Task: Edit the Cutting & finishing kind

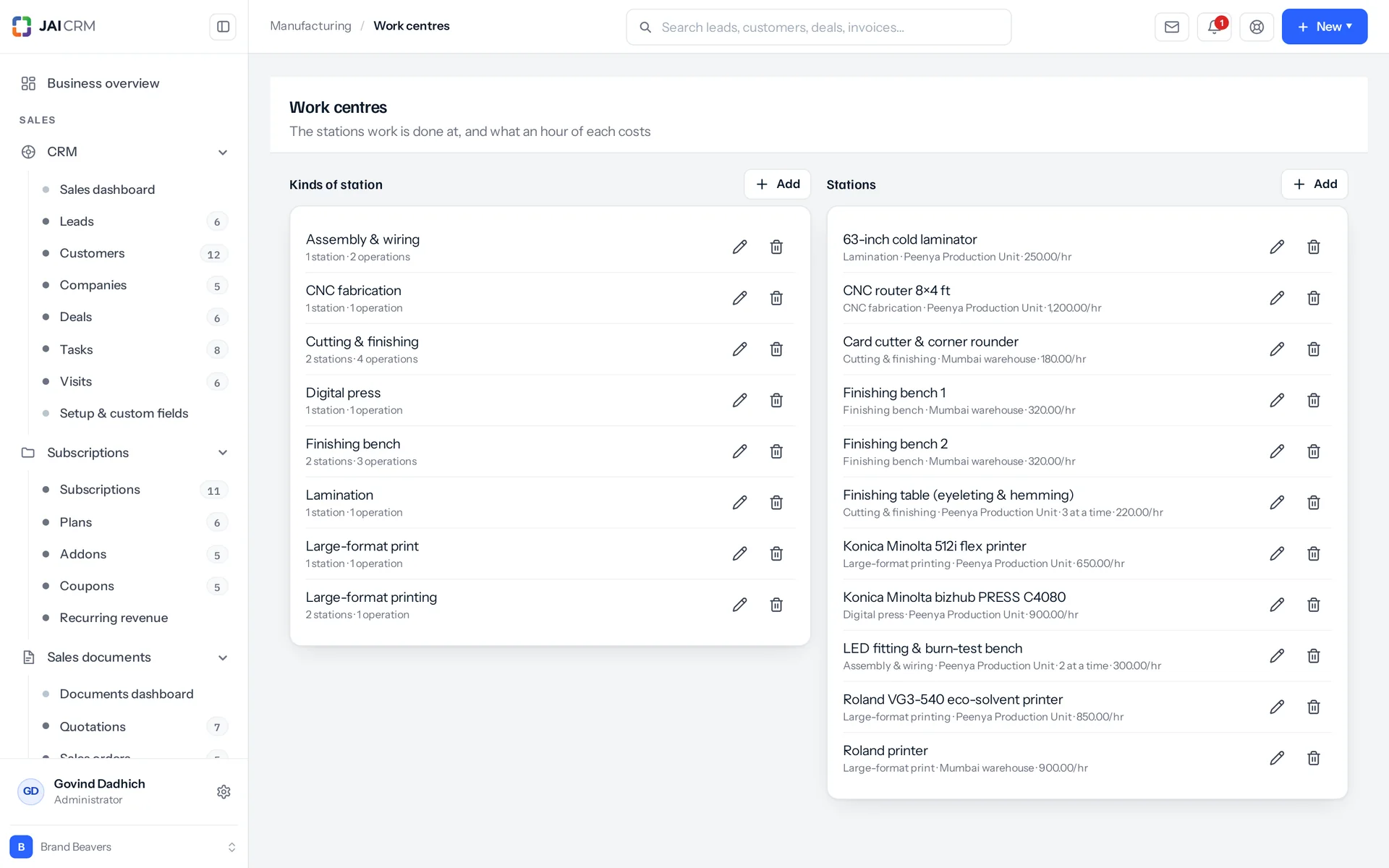Action: pos(739,349)
